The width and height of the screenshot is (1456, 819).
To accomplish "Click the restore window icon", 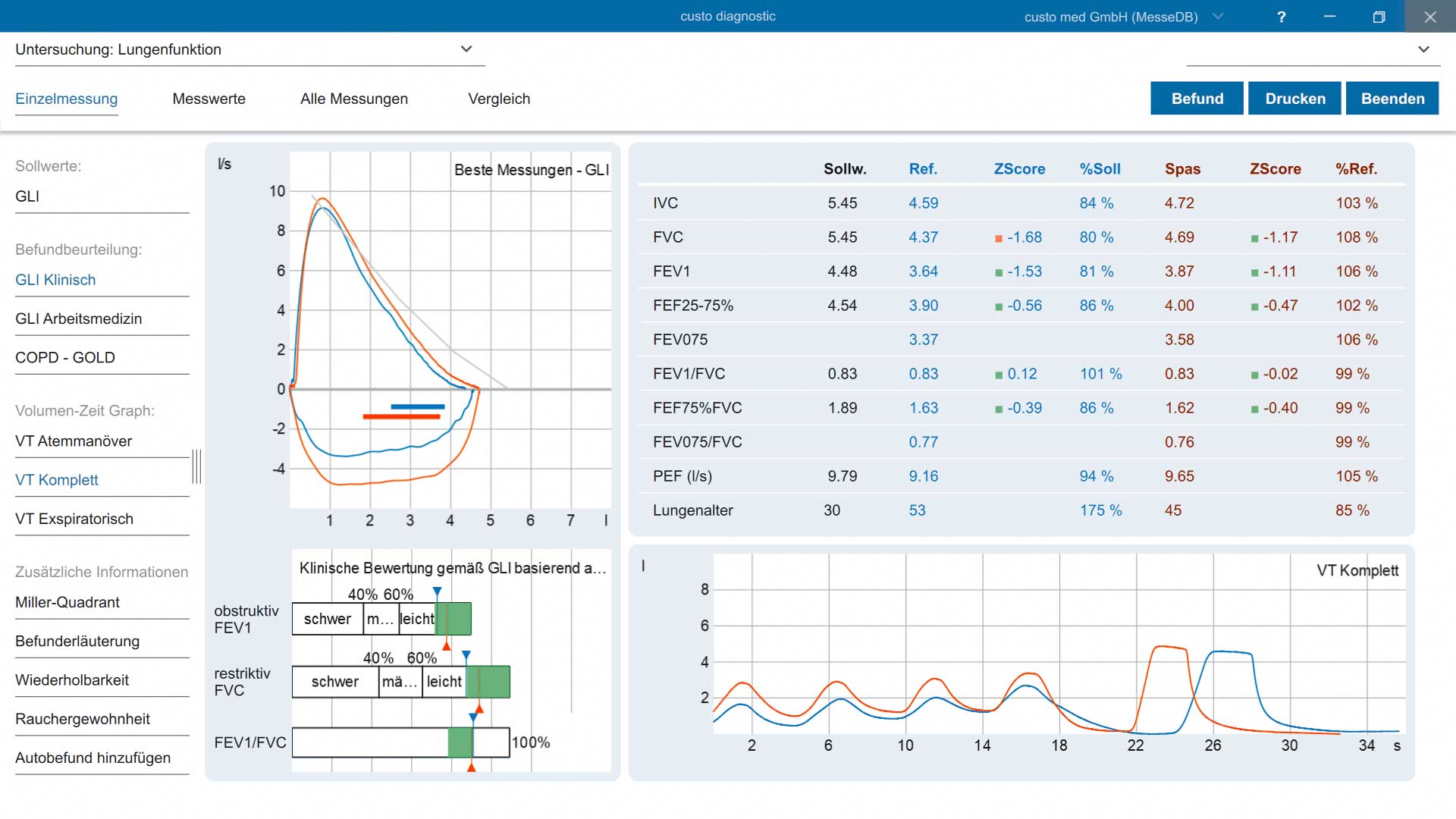I will (1379, 17).
